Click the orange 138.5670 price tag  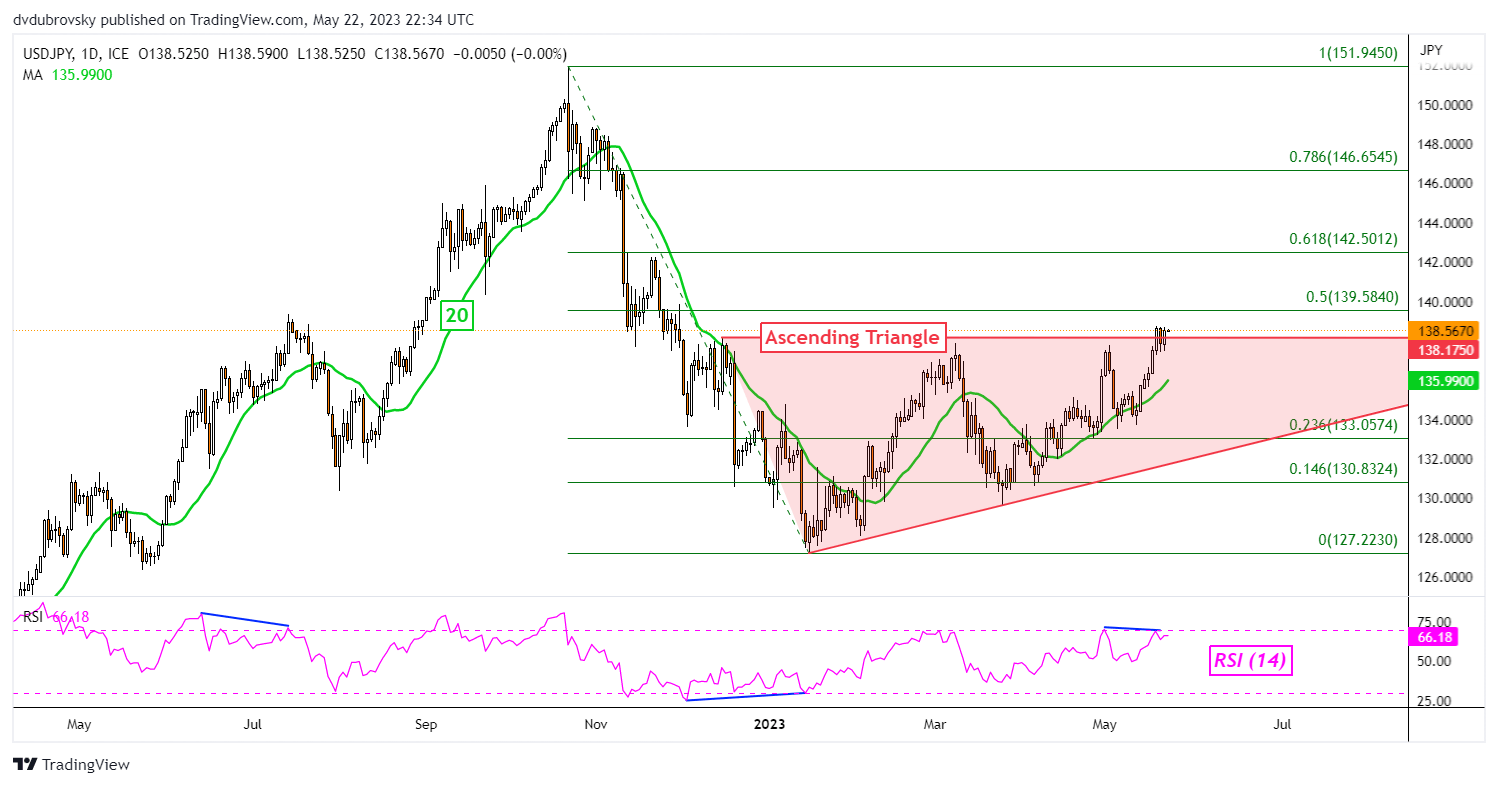(x=1441, y=330)
